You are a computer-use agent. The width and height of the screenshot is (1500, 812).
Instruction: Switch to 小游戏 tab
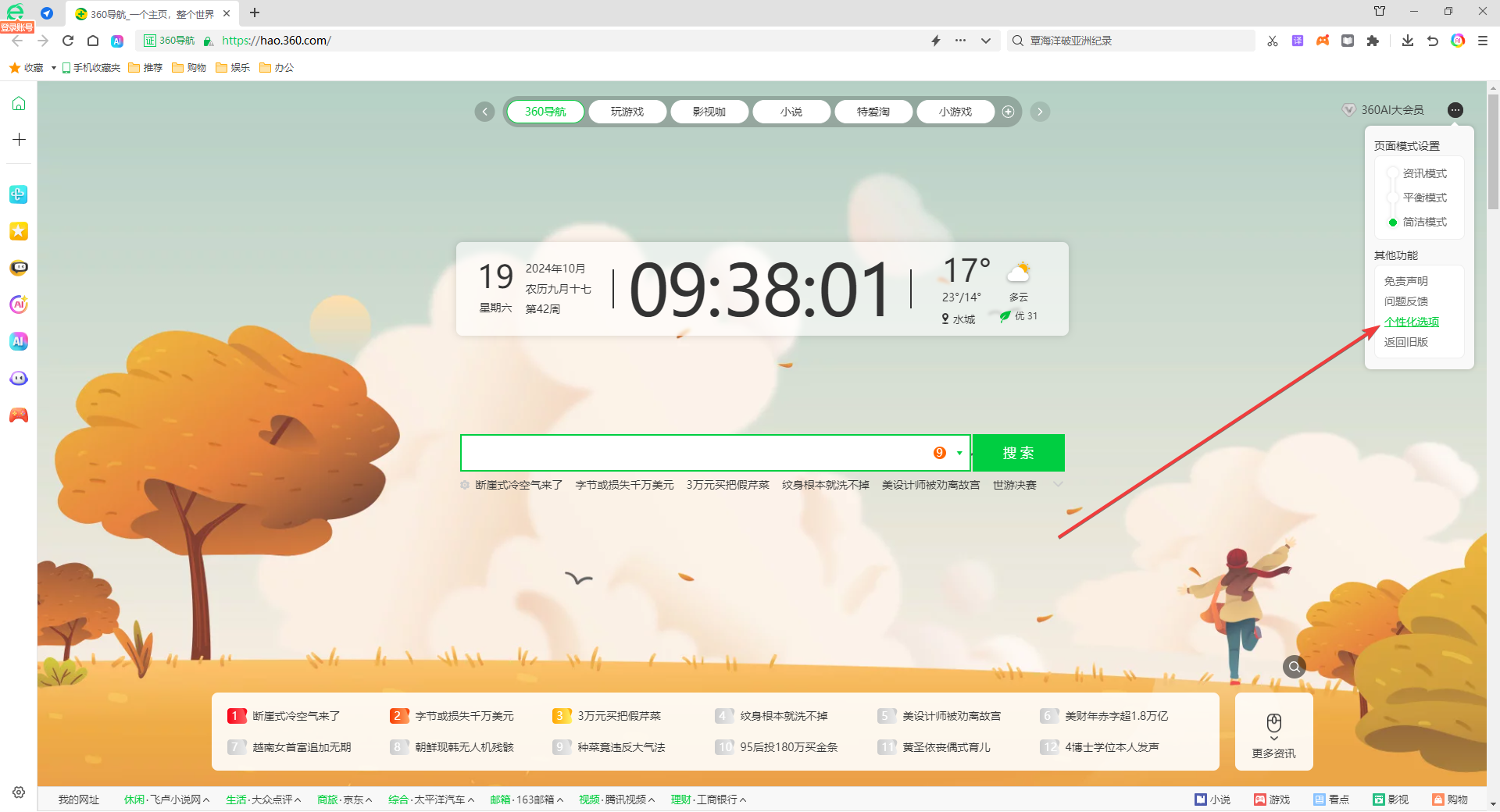coord(955,112)
